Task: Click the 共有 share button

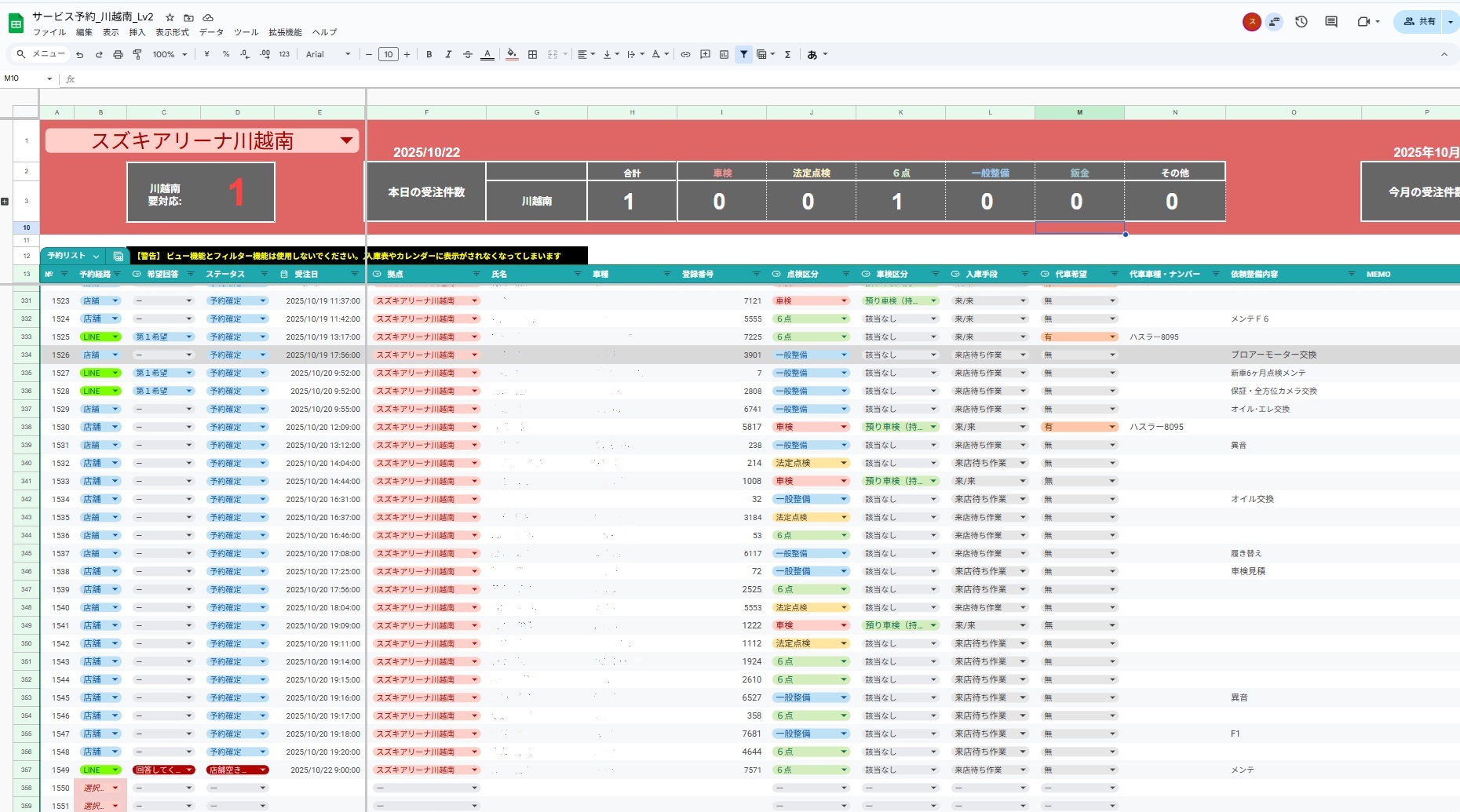Action: click(x=1419, y=22)
